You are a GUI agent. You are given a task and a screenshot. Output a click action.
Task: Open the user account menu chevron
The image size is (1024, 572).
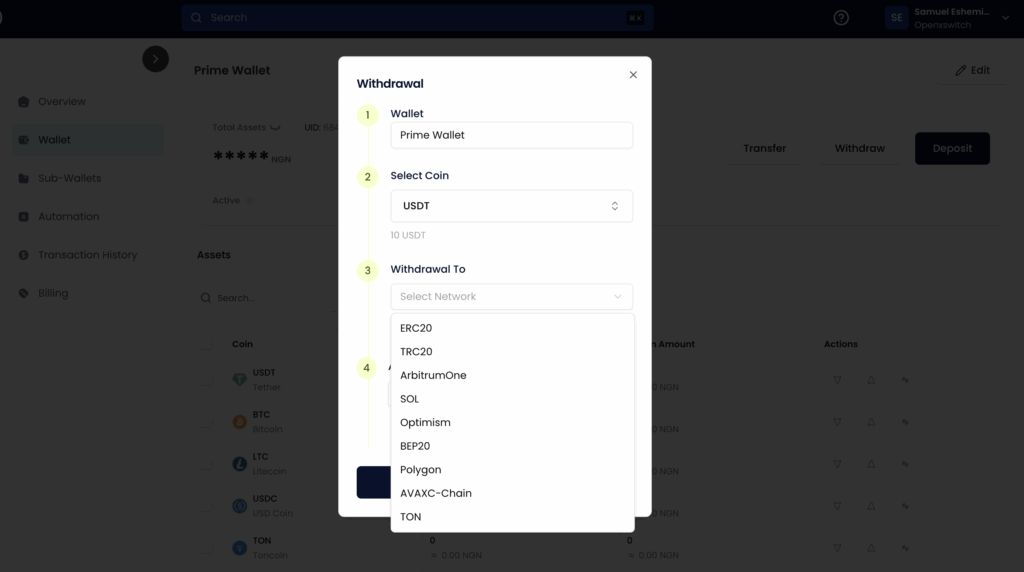1005,18
